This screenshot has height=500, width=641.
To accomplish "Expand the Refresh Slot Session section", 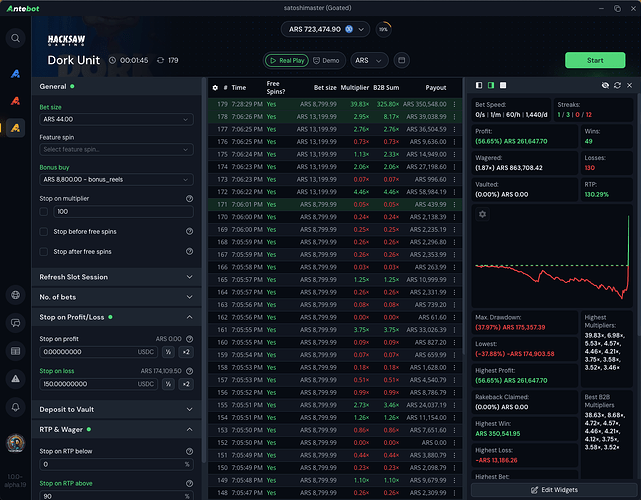I will tap(116, 277).
